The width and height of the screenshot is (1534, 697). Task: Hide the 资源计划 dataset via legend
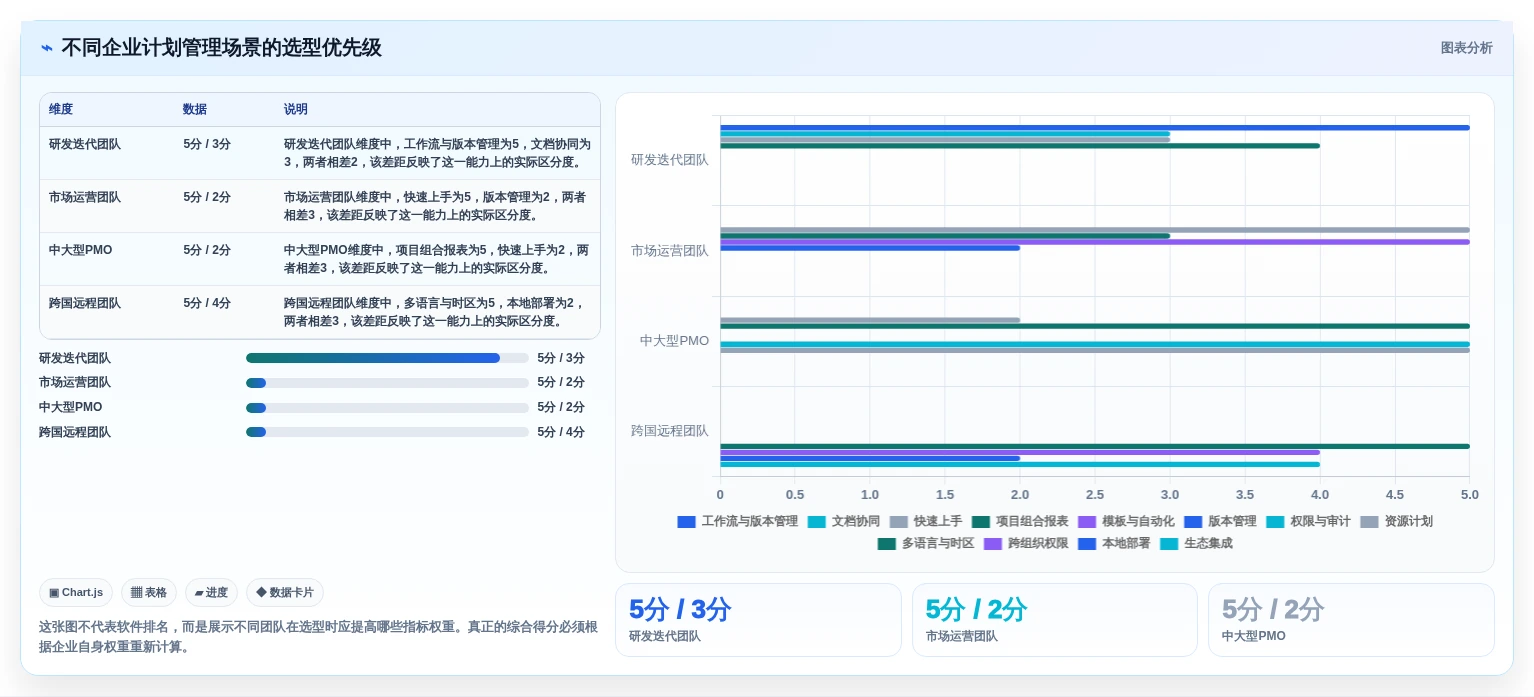click(x=1396, y=521)
